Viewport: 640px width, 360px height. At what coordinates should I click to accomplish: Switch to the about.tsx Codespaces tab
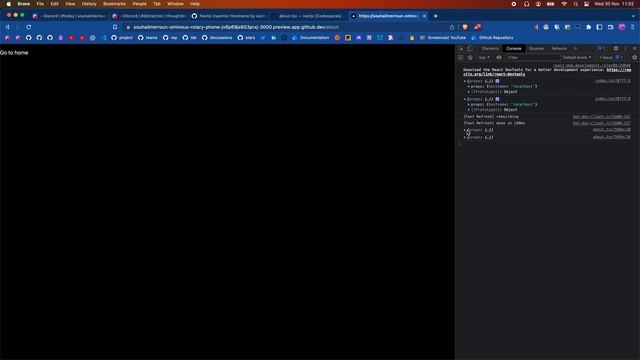(x=308, y=16)
